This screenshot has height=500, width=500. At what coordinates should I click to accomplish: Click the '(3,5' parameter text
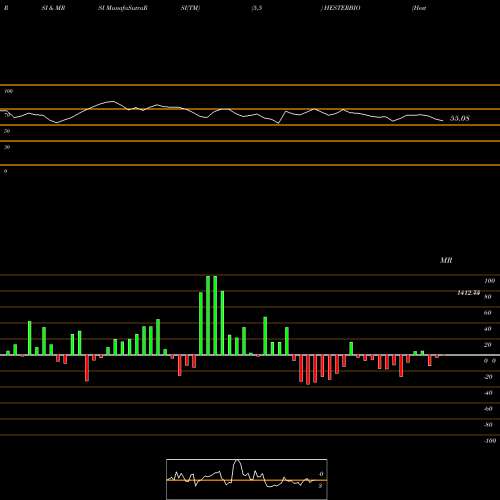tap(257, 8)
